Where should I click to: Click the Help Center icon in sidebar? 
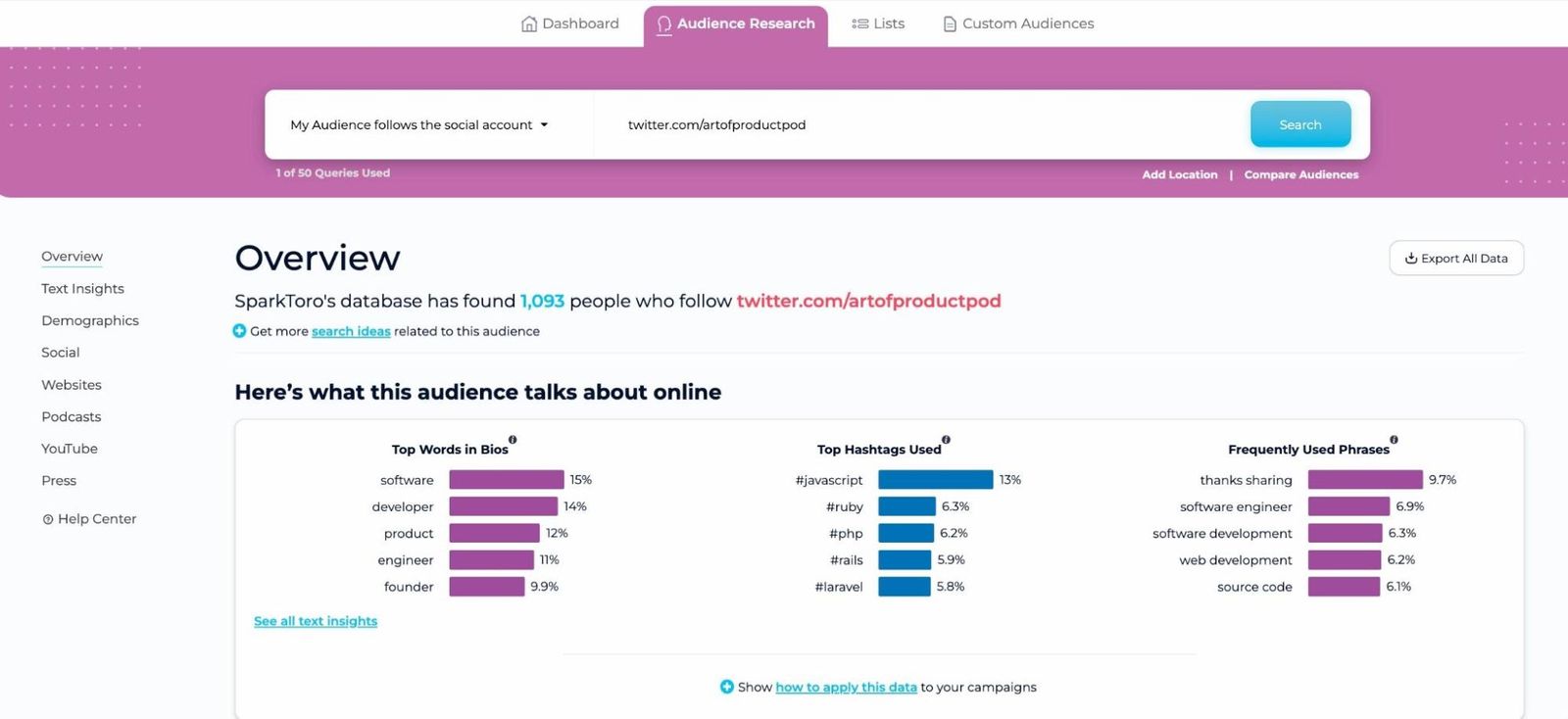pyautogui.click(x=48, y=519)
